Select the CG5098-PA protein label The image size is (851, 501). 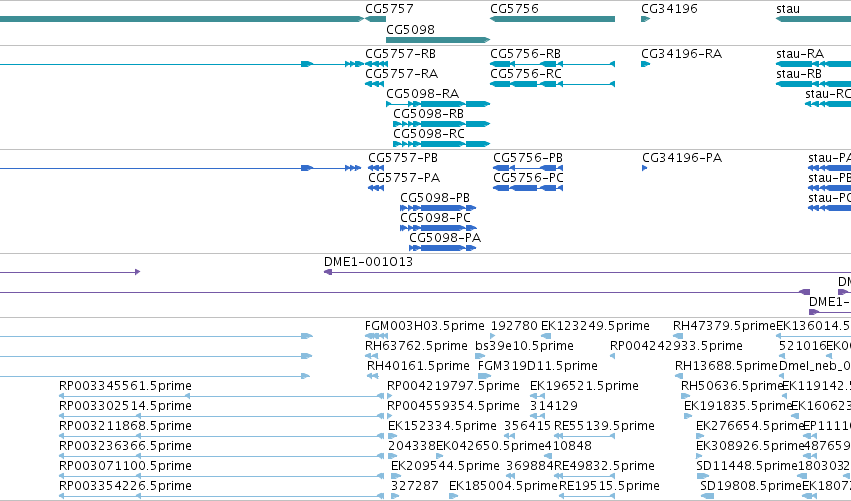coord(445,238)
